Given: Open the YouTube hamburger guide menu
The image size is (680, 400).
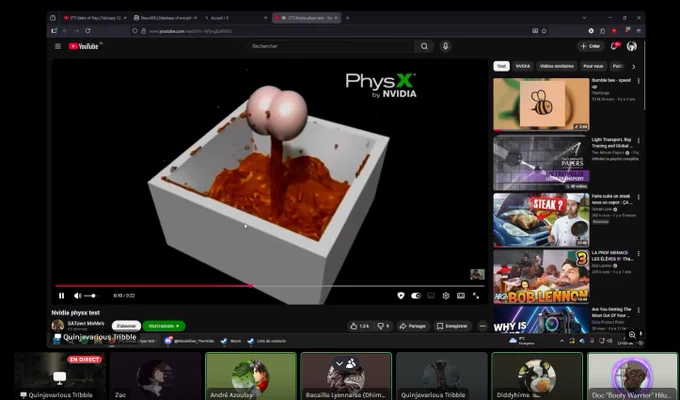Looking at the screenshot, I should click(58, 46).
